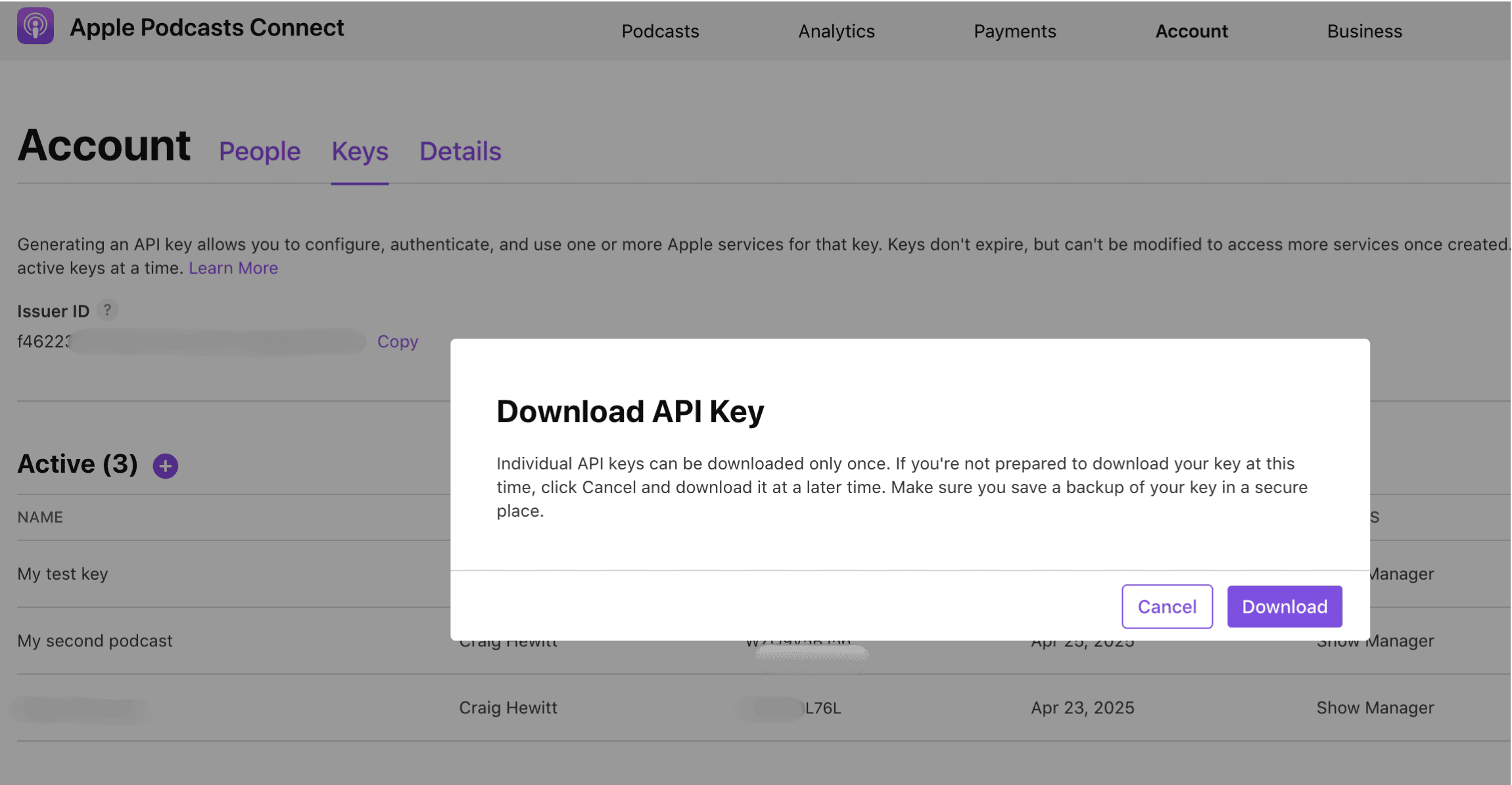This screenshot has height=785, width=1512.
Task: Switch to the People tab
Action: point(260,151)
